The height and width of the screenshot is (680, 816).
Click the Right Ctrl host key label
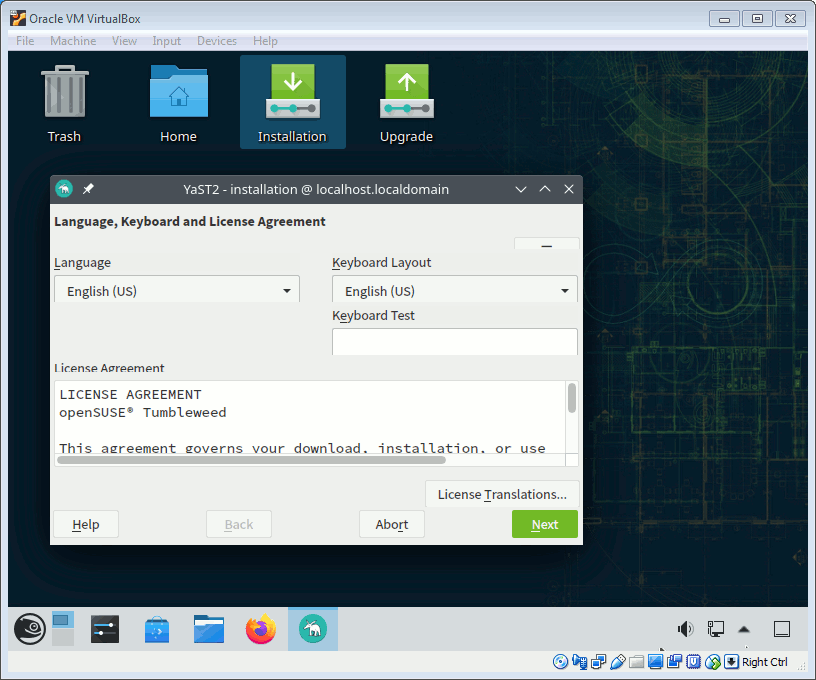tap(764, 662)
